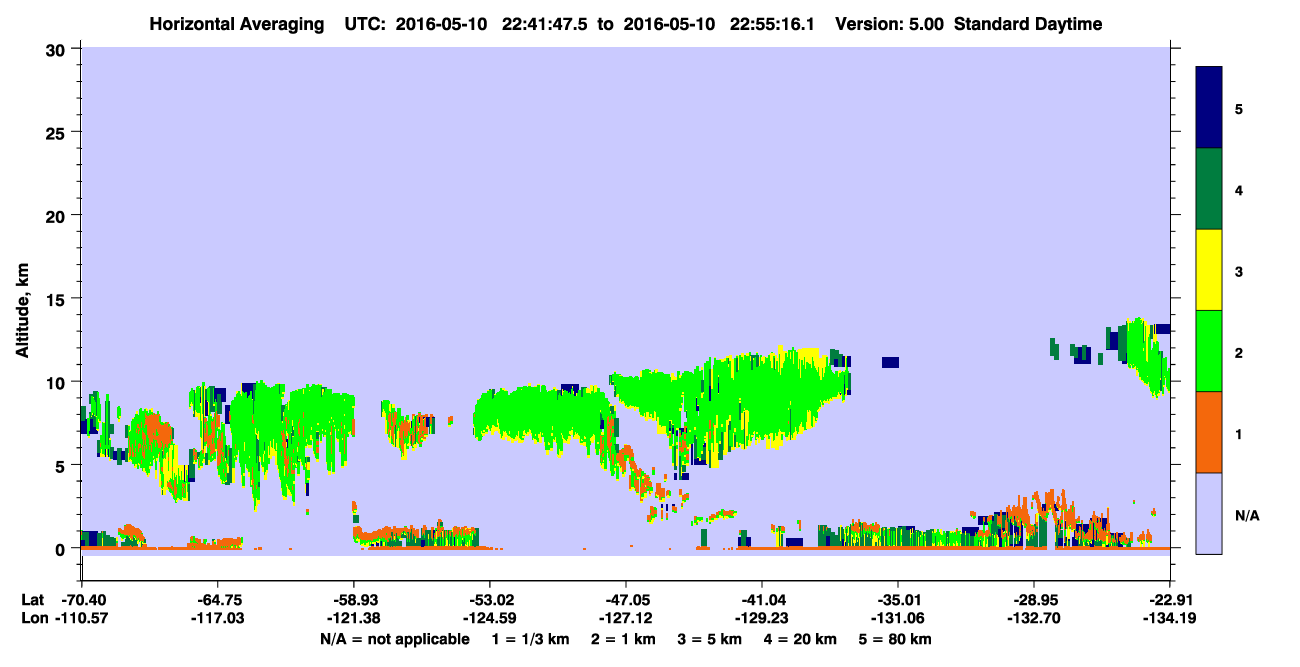Click the lavender N/A colorbar segment
Image resolution: width=1300 pixels, height=667 pixels.
click(x=1209, y=512)
